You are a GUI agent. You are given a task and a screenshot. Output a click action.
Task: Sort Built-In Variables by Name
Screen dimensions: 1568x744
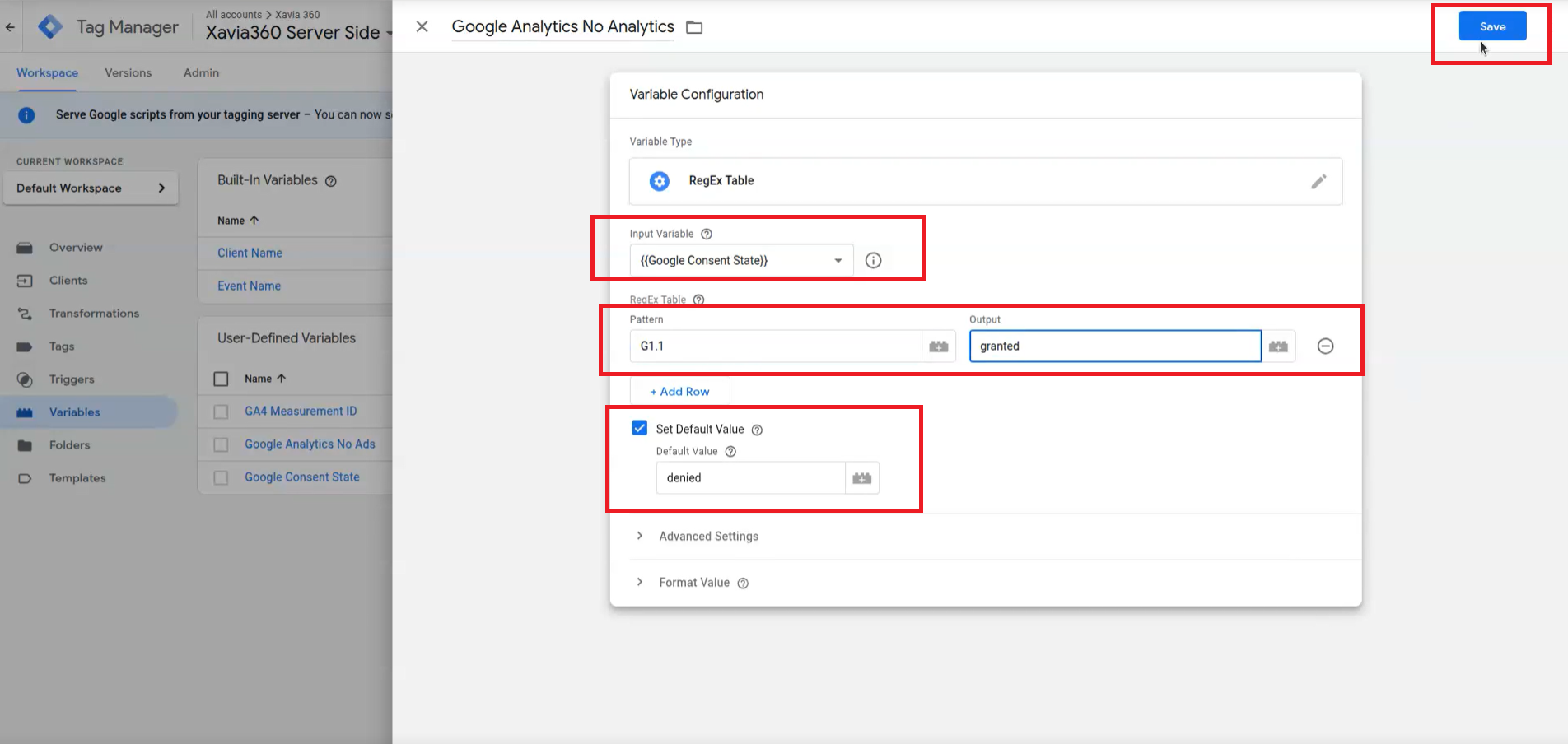238,221
